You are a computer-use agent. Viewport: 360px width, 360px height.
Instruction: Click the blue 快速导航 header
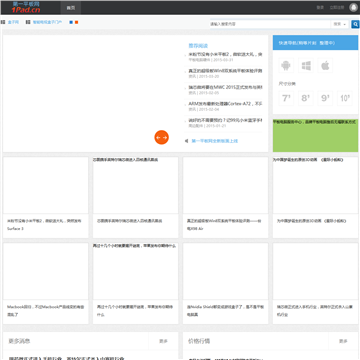(315, 43)
